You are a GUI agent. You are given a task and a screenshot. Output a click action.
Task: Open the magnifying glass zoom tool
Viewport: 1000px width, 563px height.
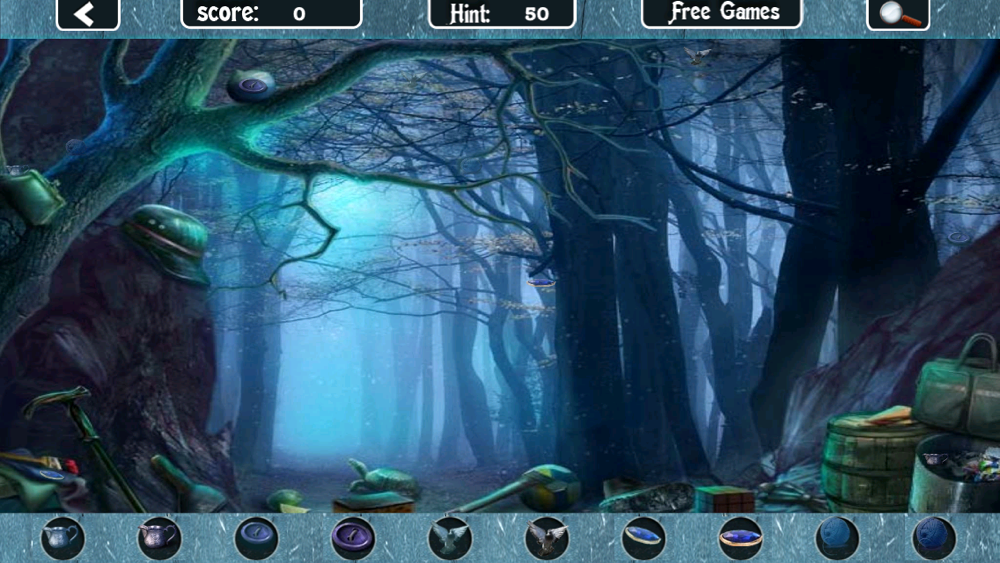click(x=898, y=14)
